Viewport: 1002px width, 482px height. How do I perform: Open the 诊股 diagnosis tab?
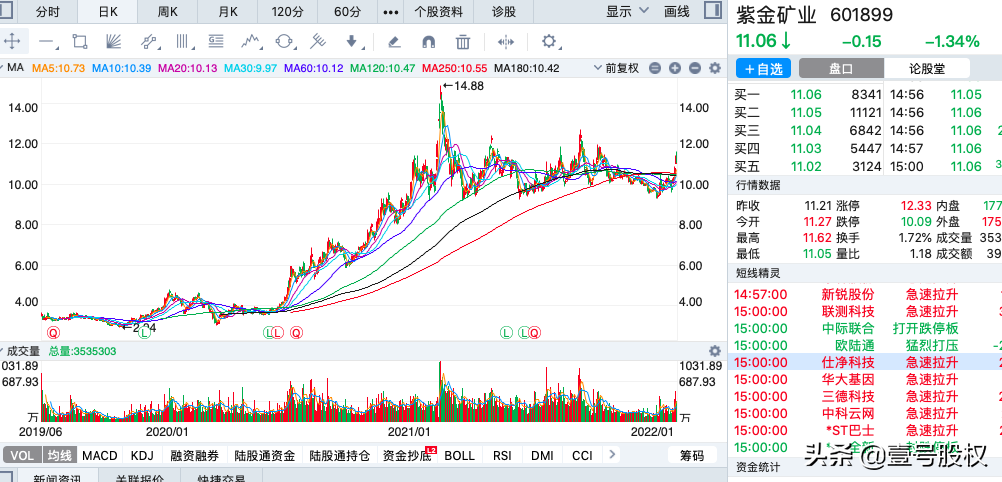tap(504, 12)
